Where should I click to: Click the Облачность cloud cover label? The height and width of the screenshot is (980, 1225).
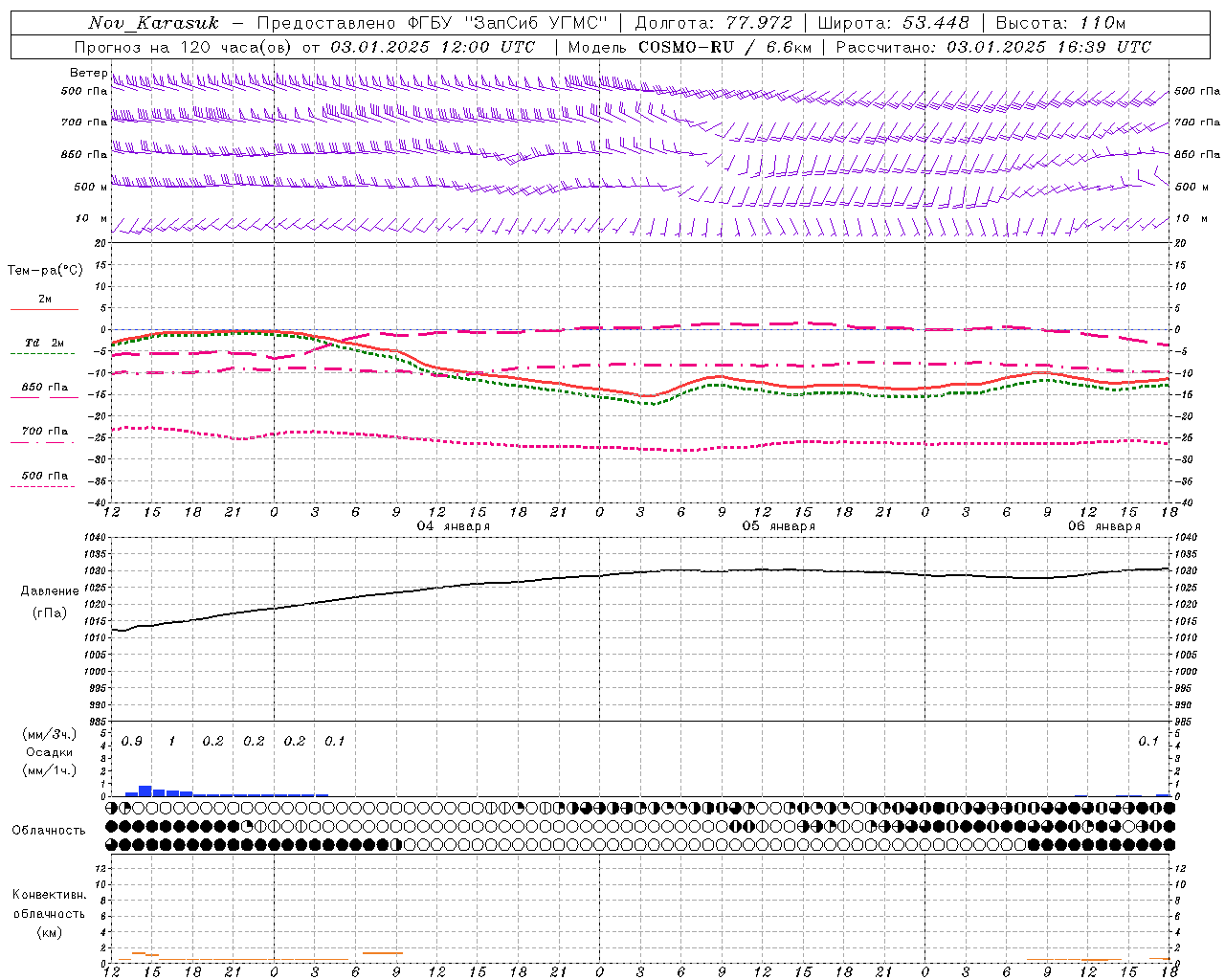tap(49, 831)
